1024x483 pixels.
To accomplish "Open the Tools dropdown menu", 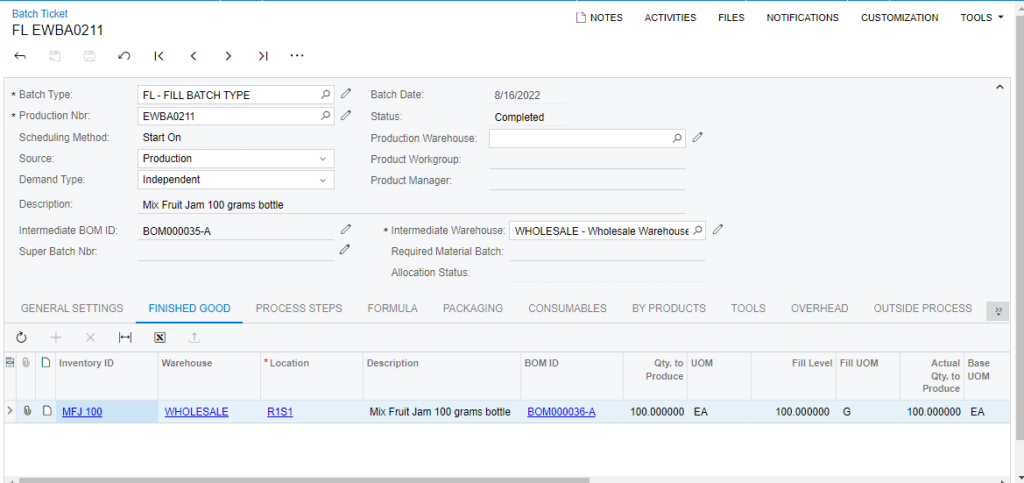I will click(982, 18).
